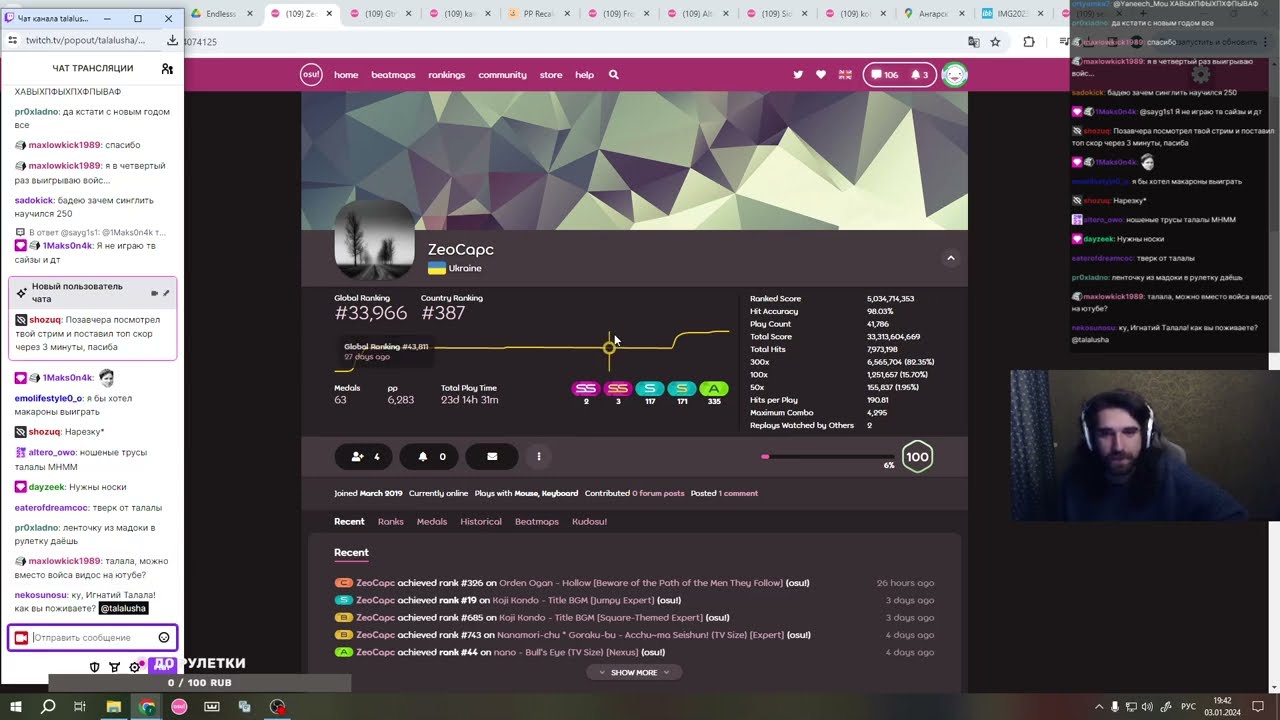
Task: Open the rankings menu
Action: click(x=447, y=75)
